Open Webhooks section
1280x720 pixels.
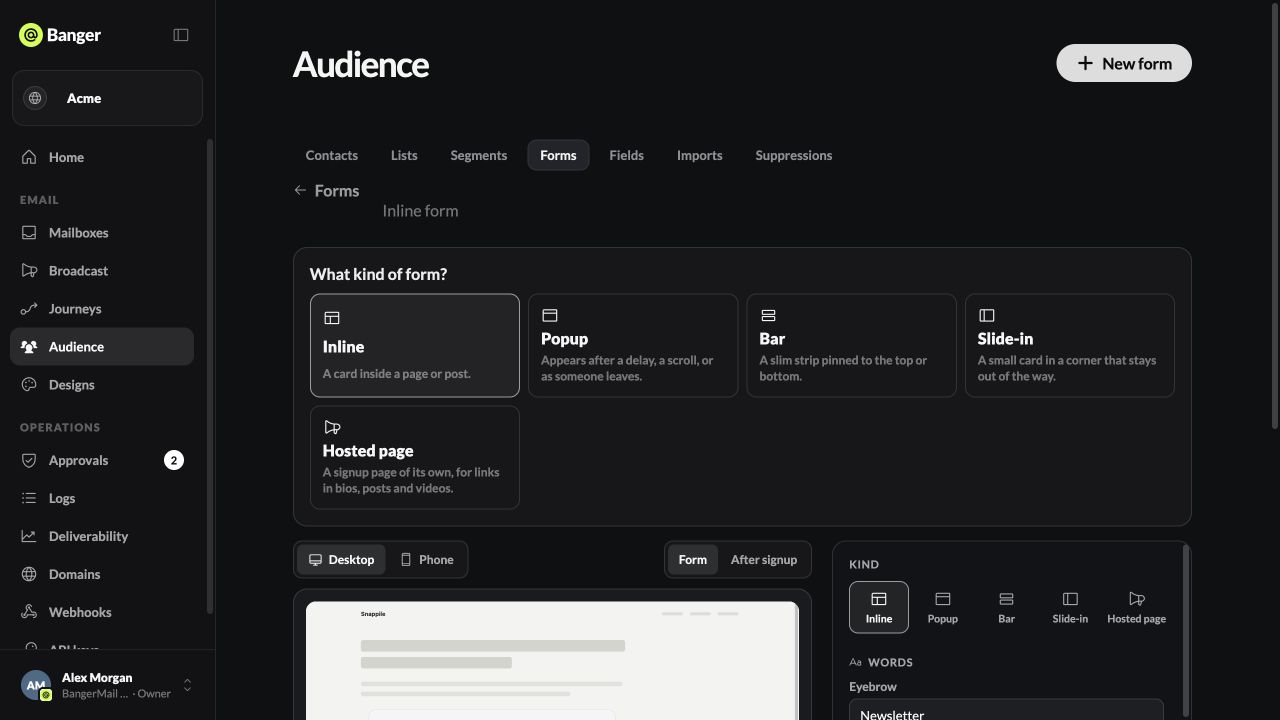pos(102,613)
